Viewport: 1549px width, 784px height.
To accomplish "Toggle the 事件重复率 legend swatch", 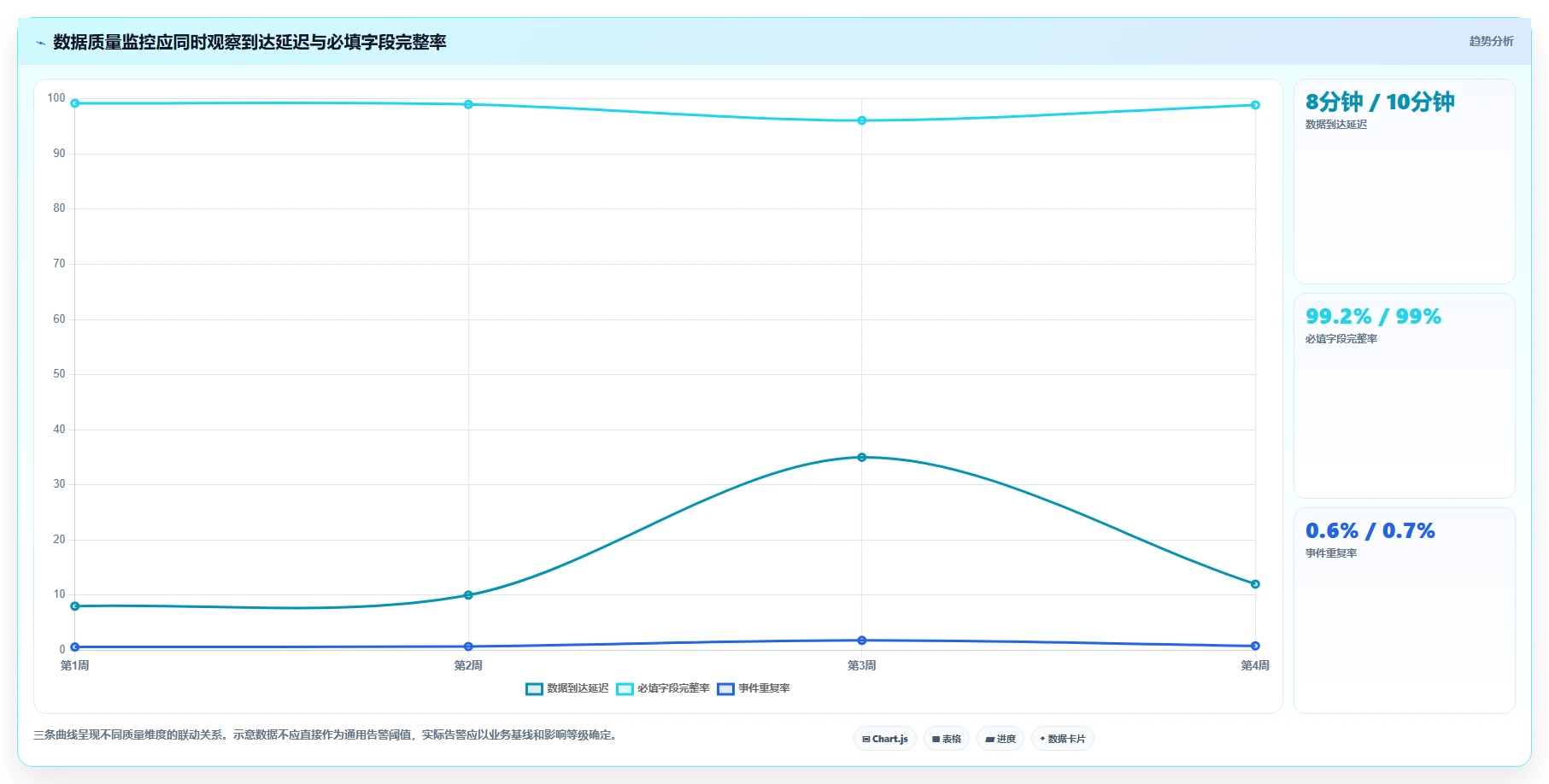I will tap(725, 689).
